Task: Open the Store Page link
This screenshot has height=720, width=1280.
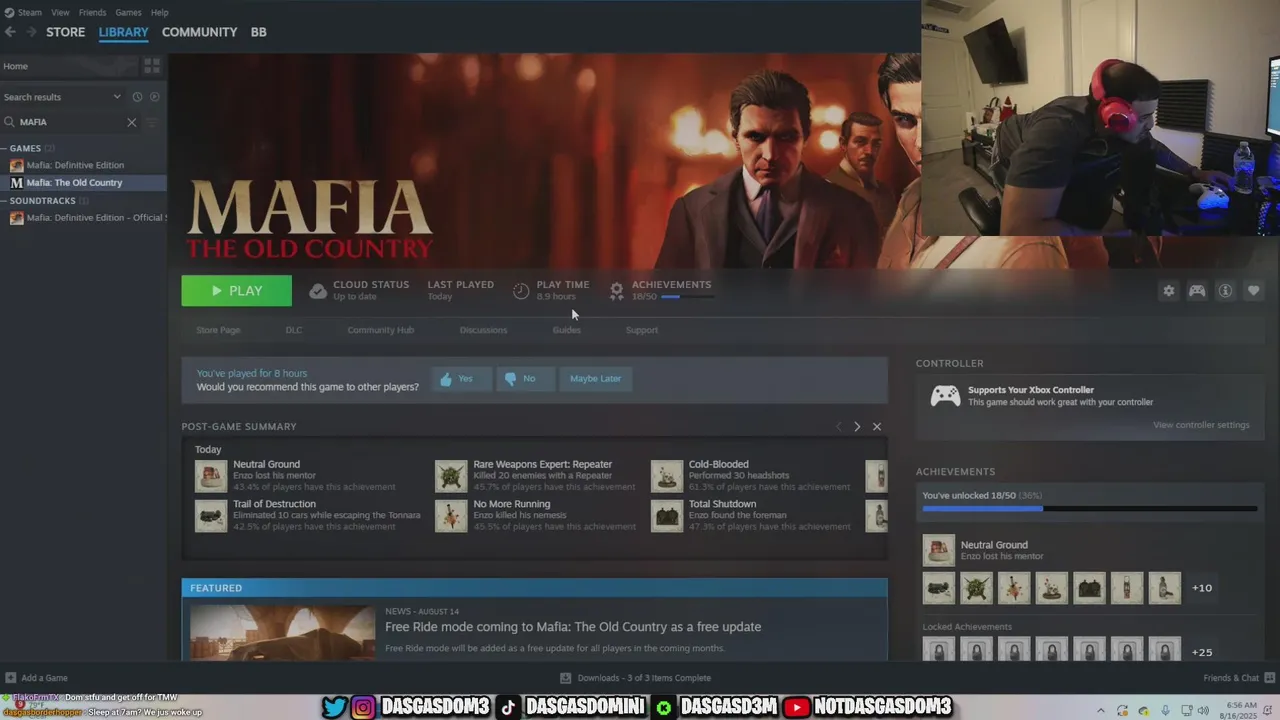Action: click(218, 330)
